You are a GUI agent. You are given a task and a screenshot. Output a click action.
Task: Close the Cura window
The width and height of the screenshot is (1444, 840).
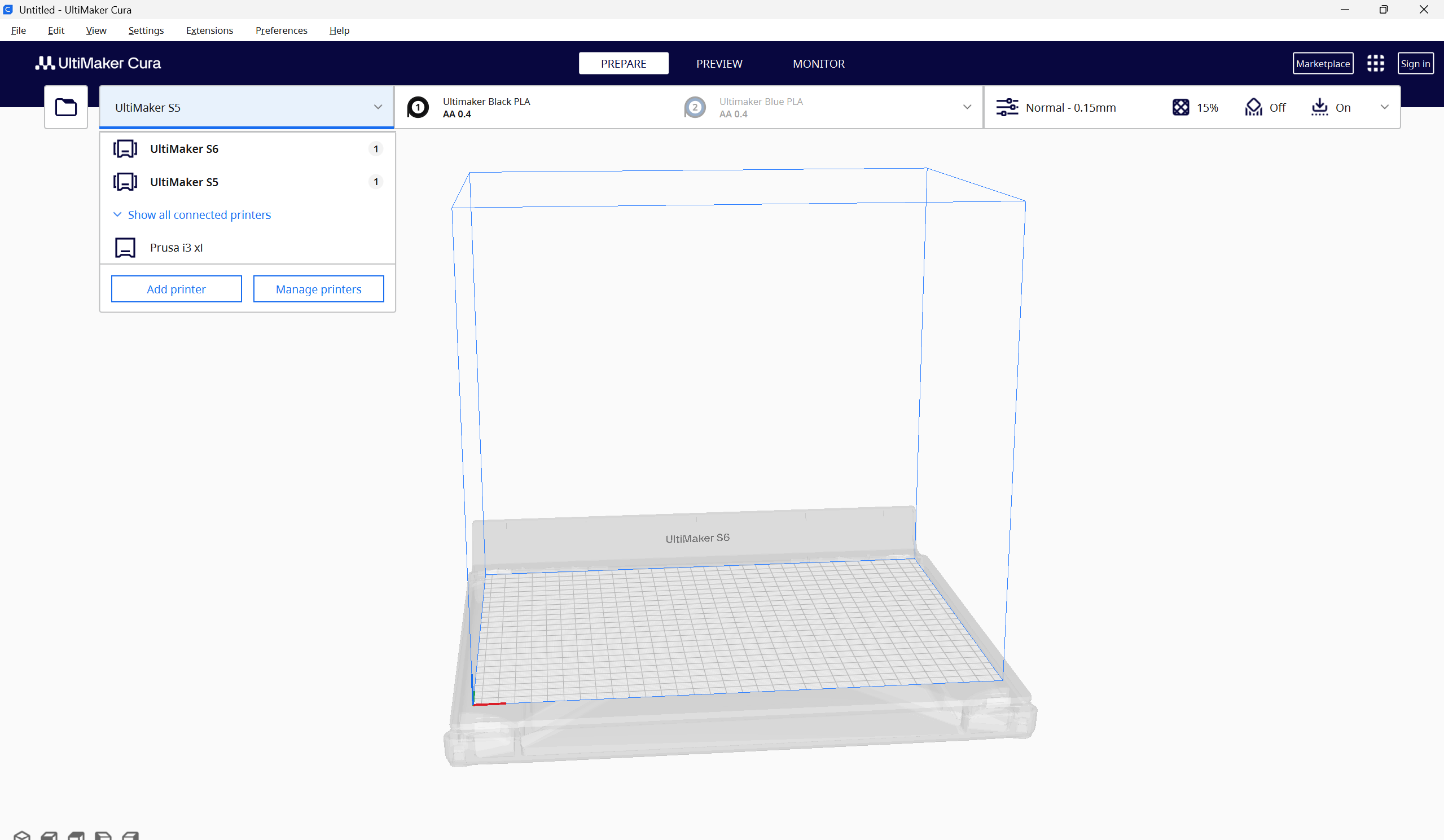1424,10
